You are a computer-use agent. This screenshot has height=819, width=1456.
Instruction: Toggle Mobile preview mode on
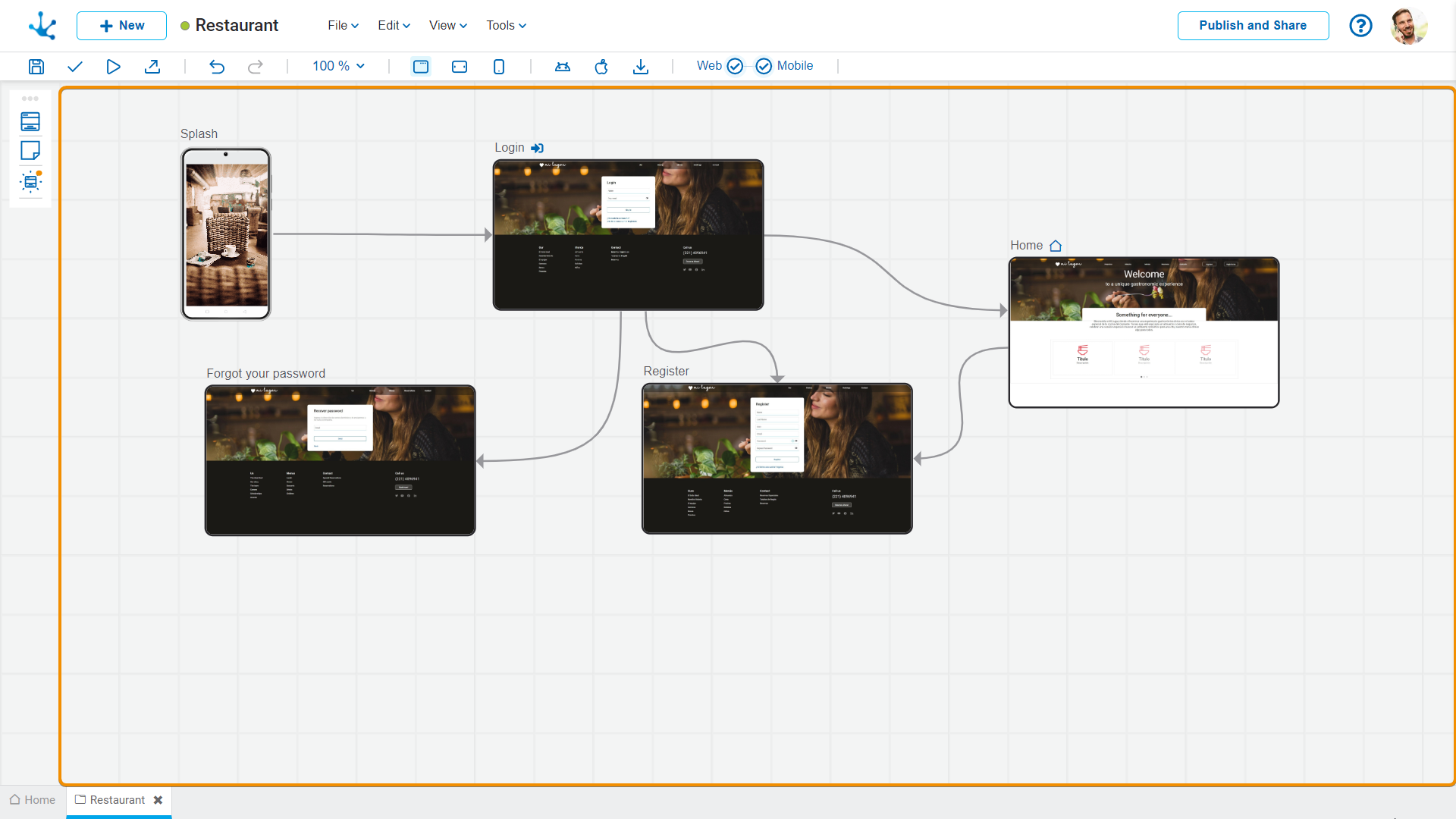pos(764,66)
